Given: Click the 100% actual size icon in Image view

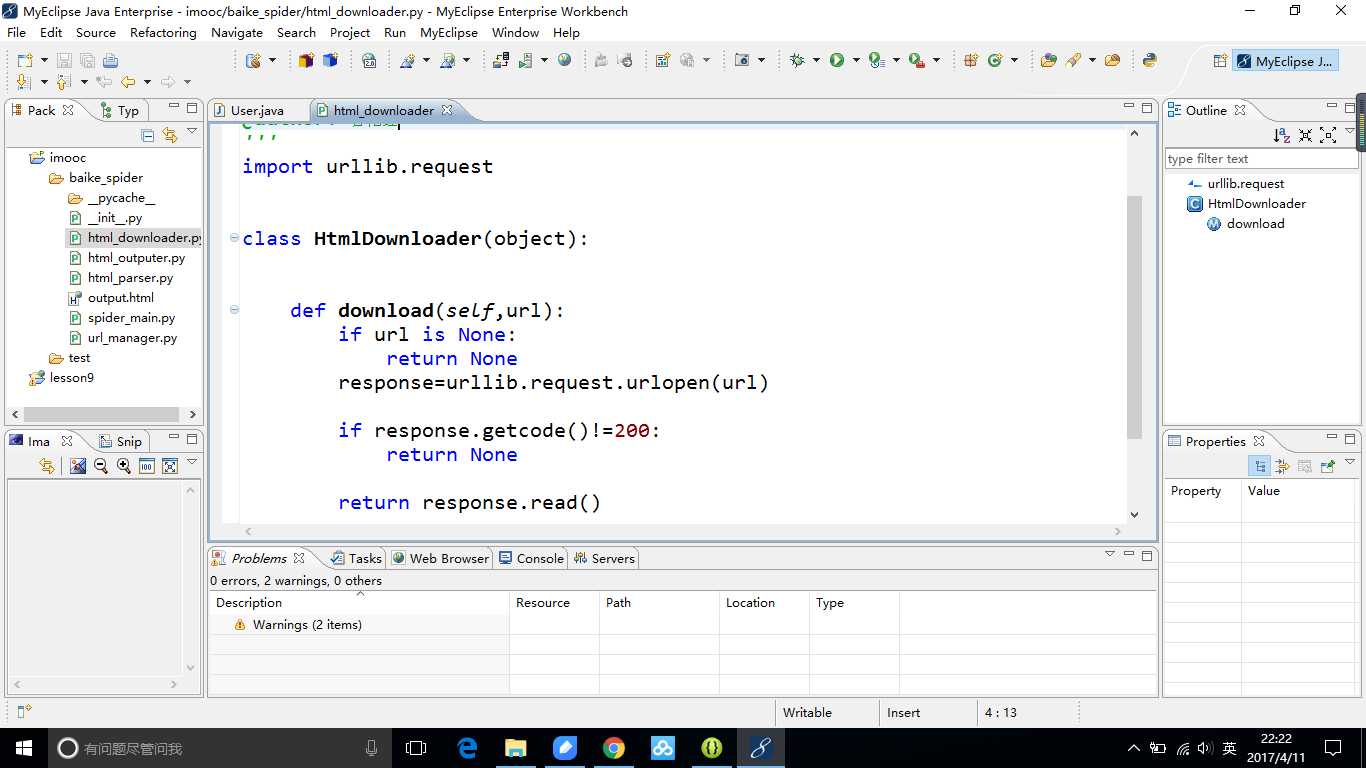Looking at the screenshot, I should point(147,466).
